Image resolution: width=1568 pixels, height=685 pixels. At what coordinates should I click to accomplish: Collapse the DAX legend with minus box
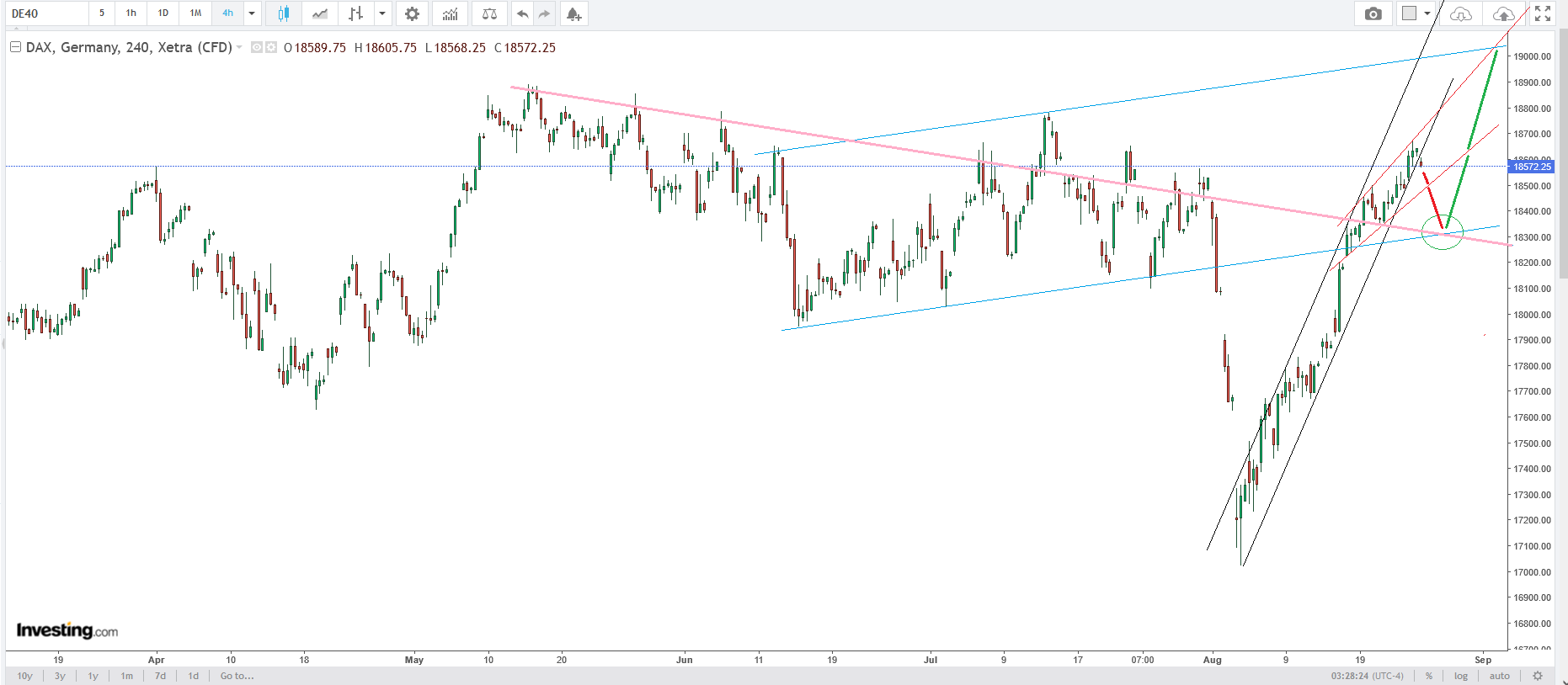pyautogui.click(x=15, y=47)
